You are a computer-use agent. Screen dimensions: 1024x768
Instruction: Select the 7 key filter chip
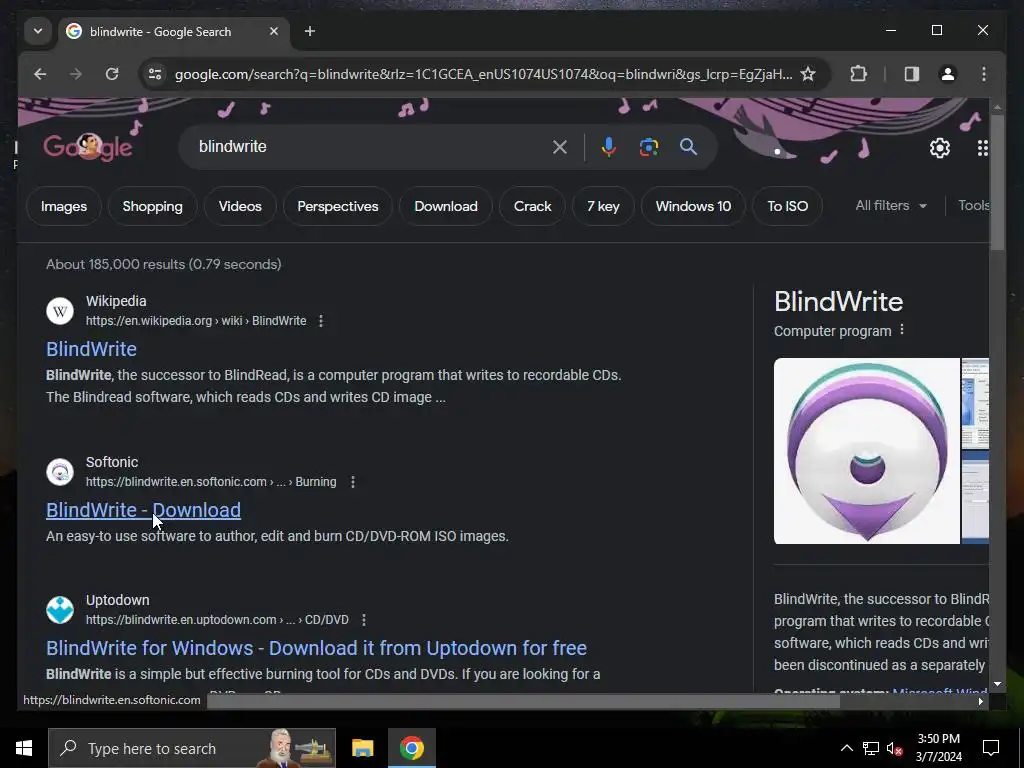click(x=603, y=206)
